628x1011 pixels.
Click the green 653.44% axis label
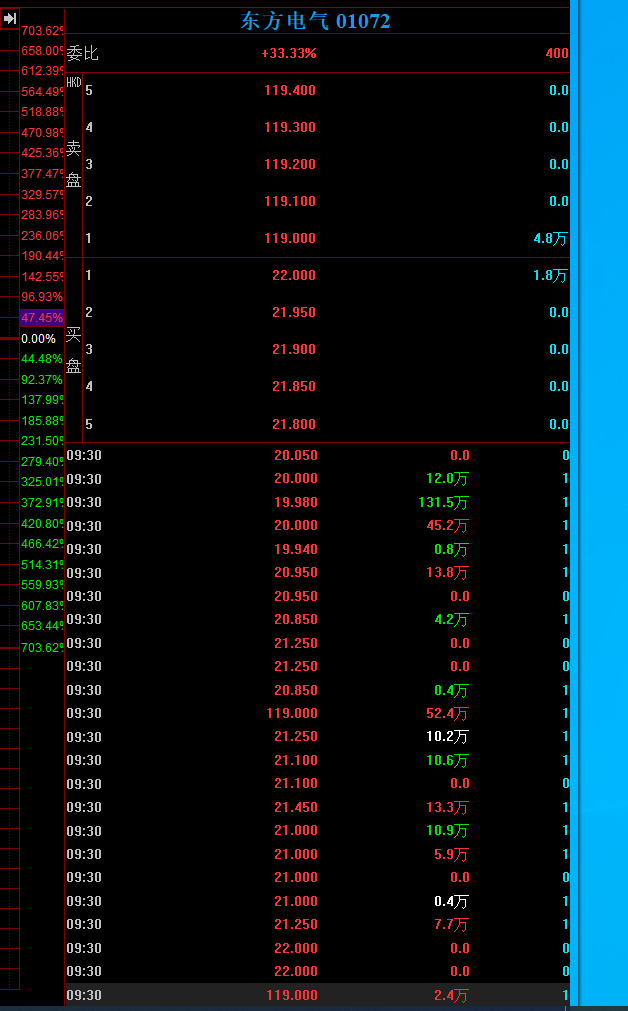43,626
